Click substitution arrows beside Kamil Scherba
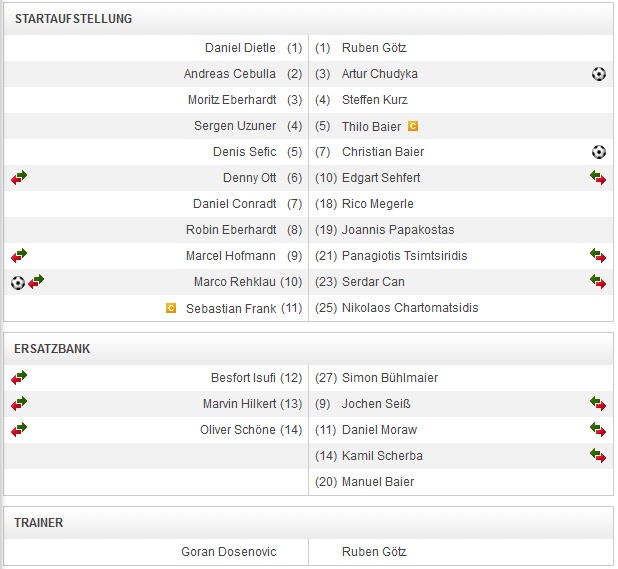Viewport: 618px width, 569px height. pyautogui.click(x=598, y=456)
